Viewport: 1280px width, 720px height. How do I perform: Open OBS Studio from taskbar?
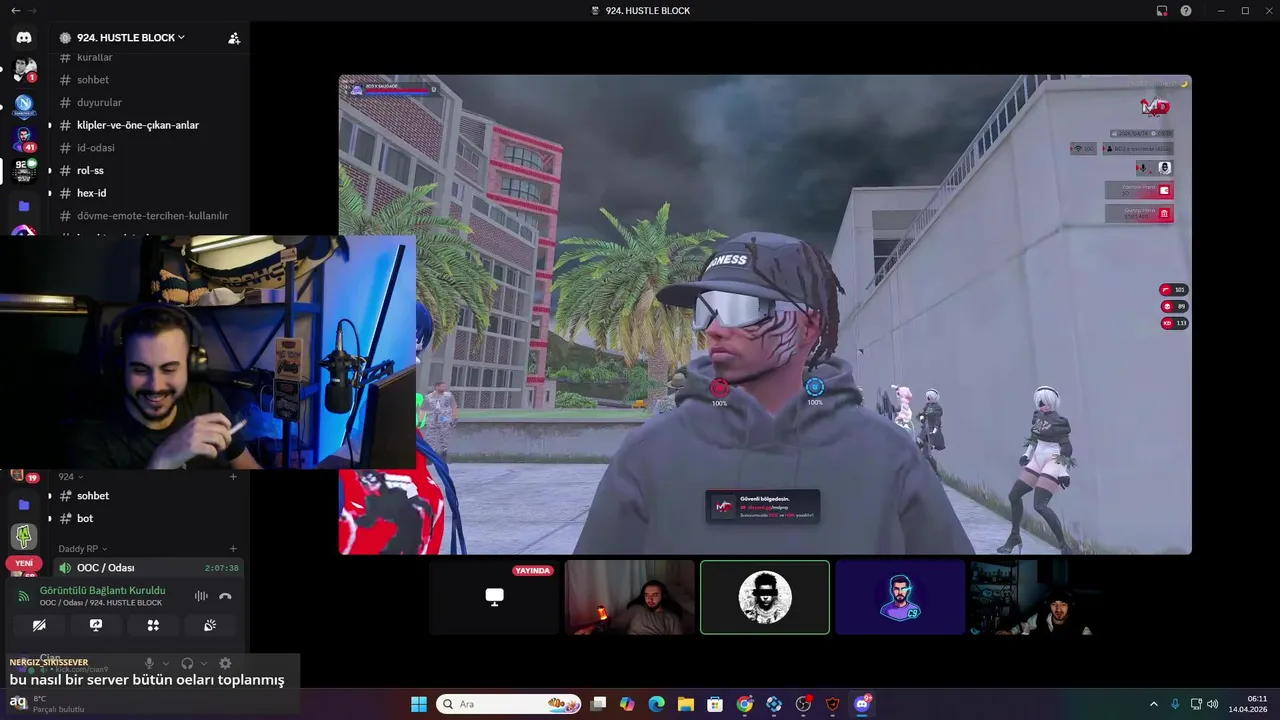coord(803,704)
